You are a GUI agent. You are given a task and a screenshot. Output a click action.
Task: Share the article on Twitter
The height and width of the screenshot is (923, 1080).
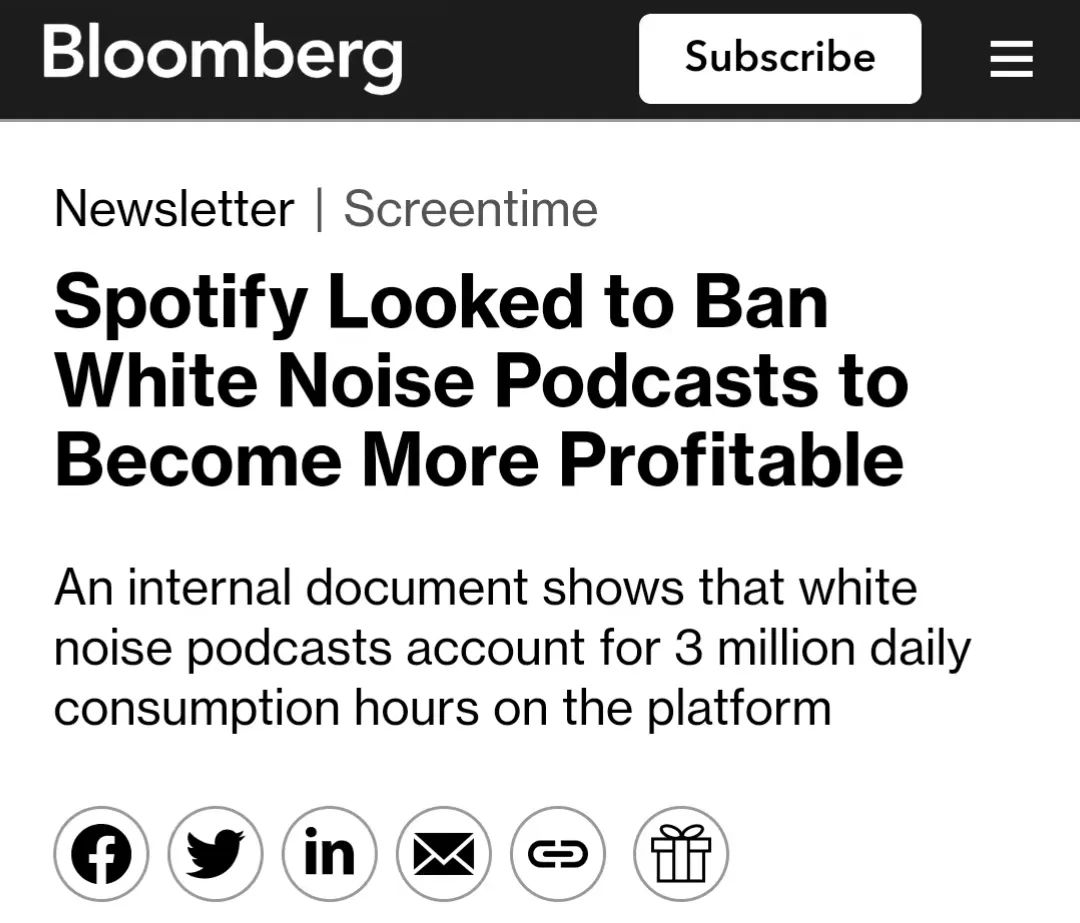coord(215,855)
